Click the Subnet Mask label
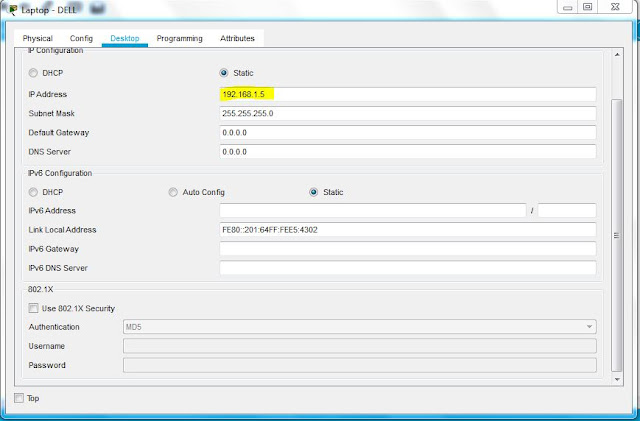Screen dimensions: 640x421 click(x=51, y=114)
